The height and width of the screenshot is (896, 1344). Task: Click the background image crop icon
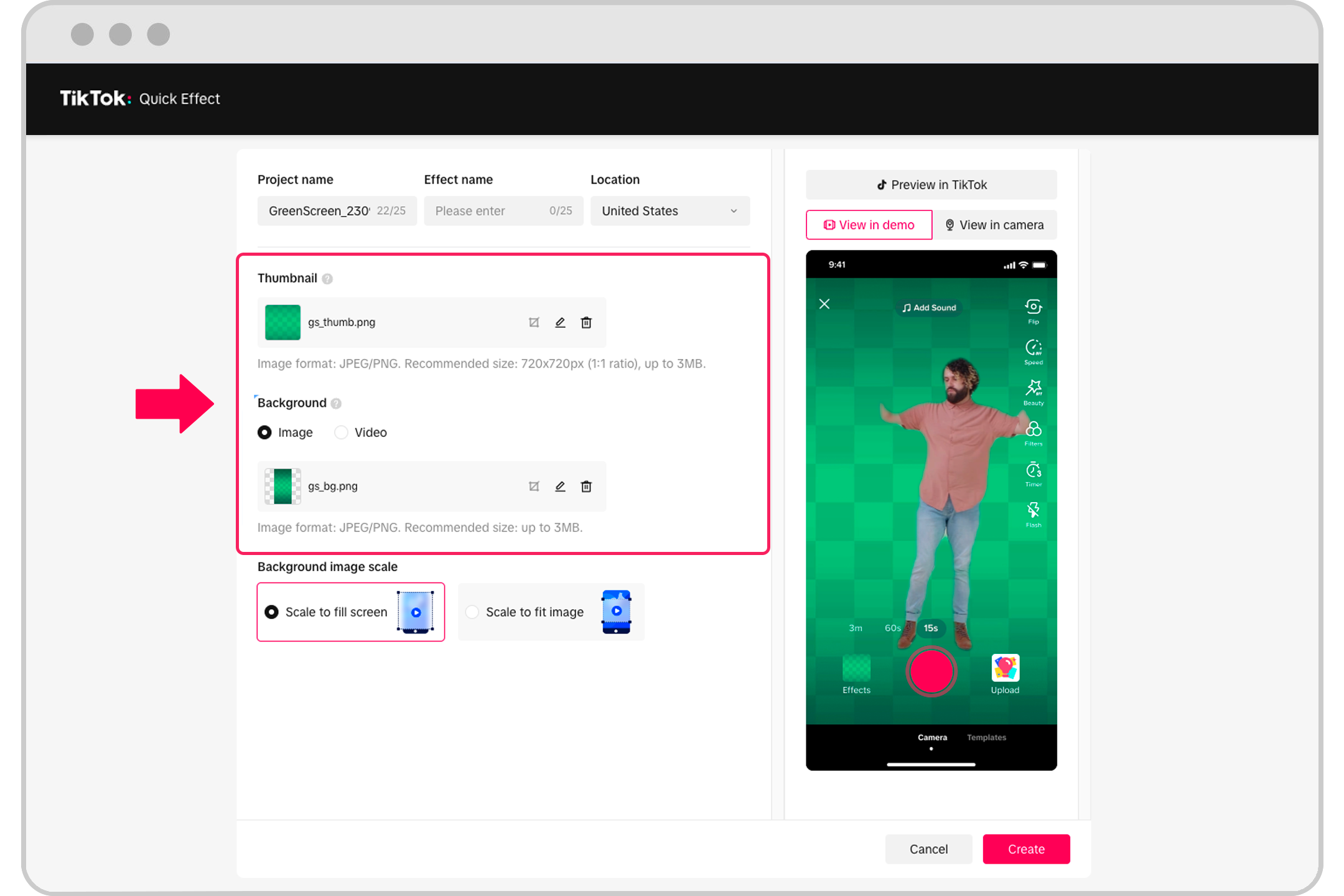coord(534,486)
